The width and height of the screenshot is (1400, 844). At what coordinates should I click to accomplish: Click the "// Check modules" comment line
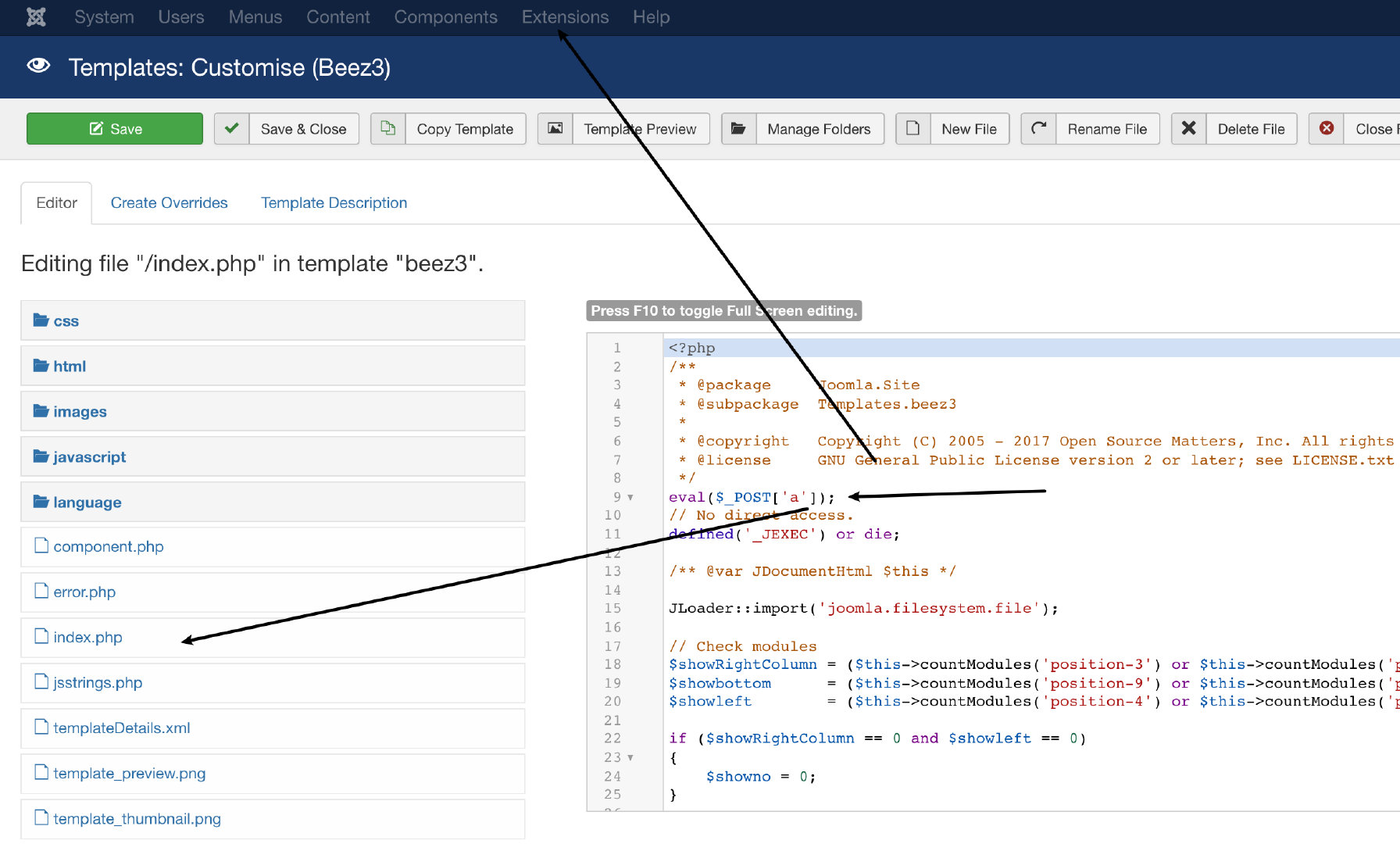tap(742, 646)
